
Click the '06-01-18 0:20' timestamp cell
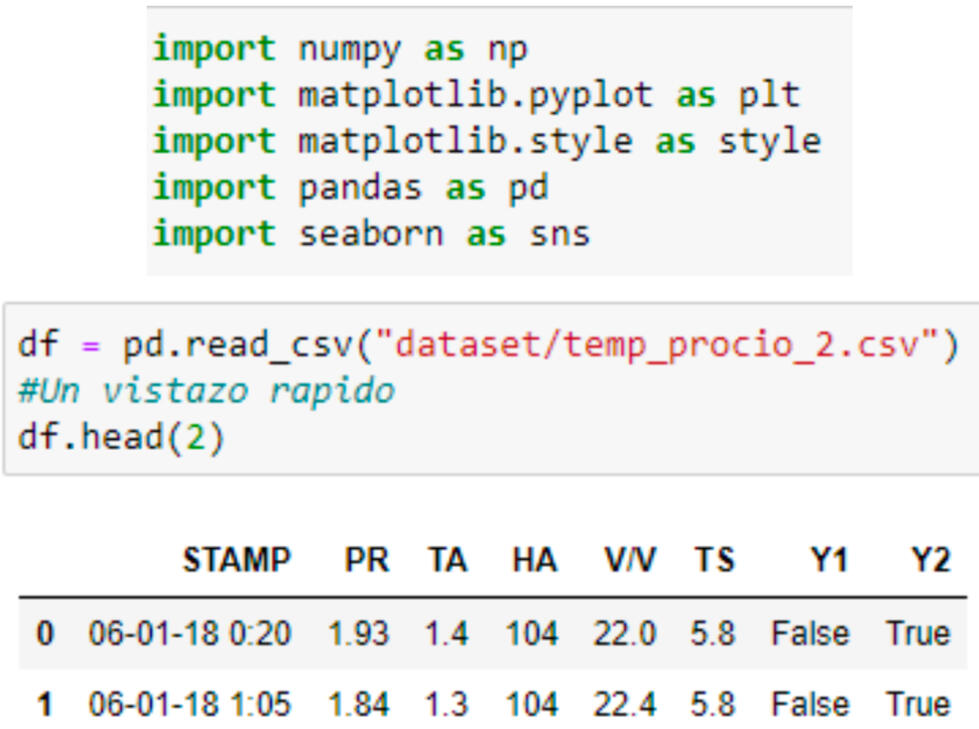[189, 634]
